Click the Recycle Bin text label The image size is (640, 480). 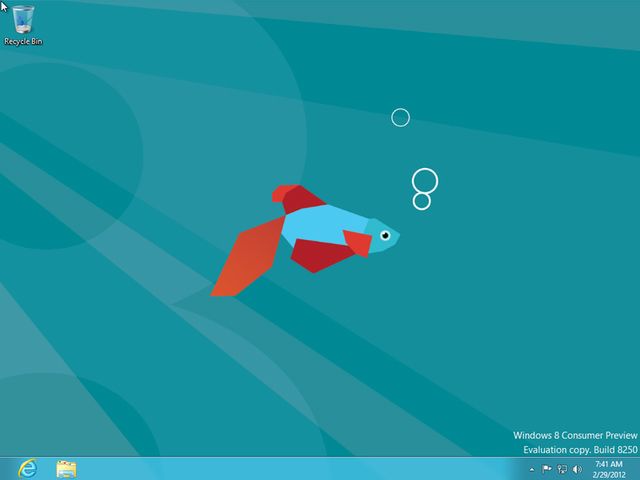[22, 42]
